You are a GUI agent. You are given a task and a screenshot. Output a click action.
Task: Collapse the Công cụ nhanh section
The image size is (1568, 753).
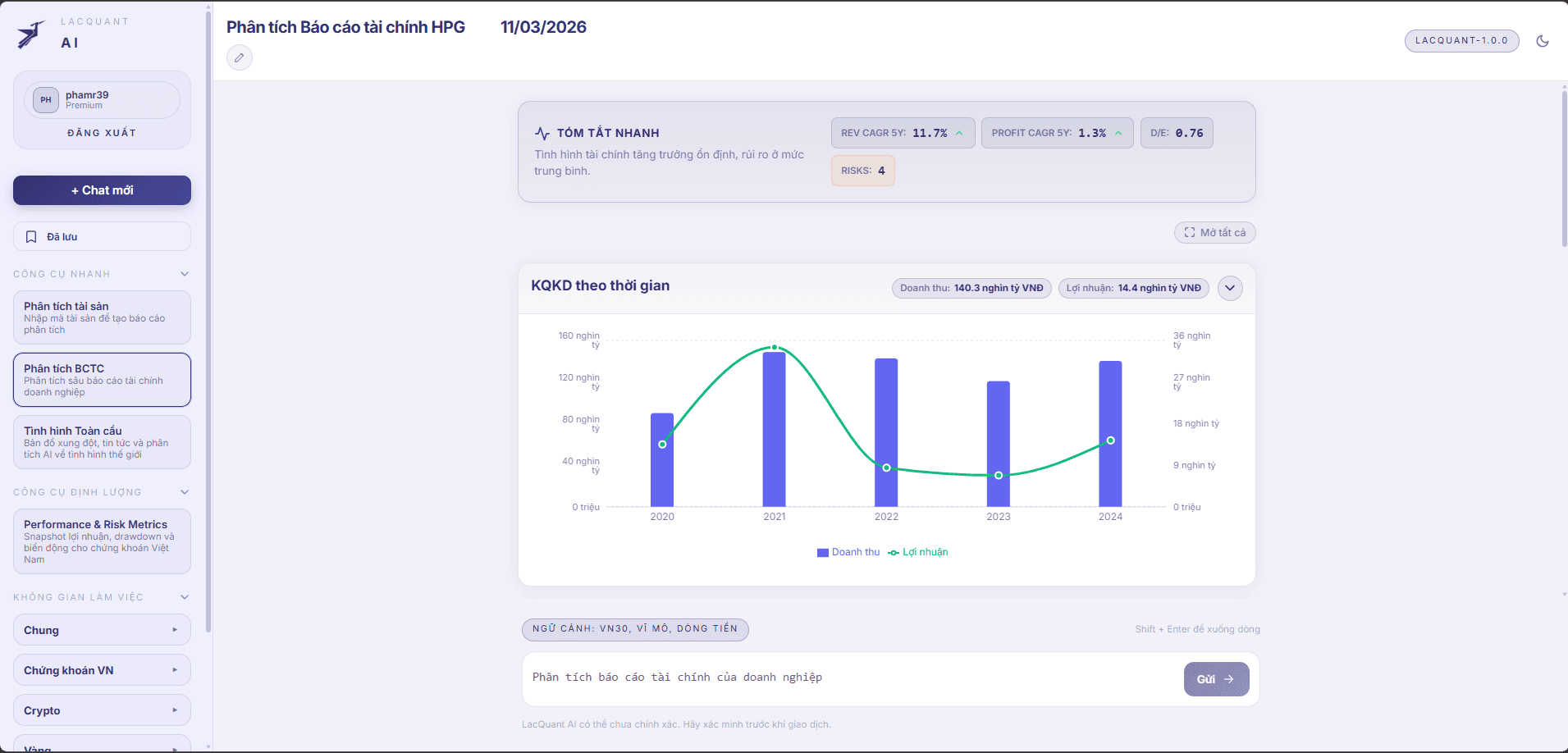(x=185, y=274)
